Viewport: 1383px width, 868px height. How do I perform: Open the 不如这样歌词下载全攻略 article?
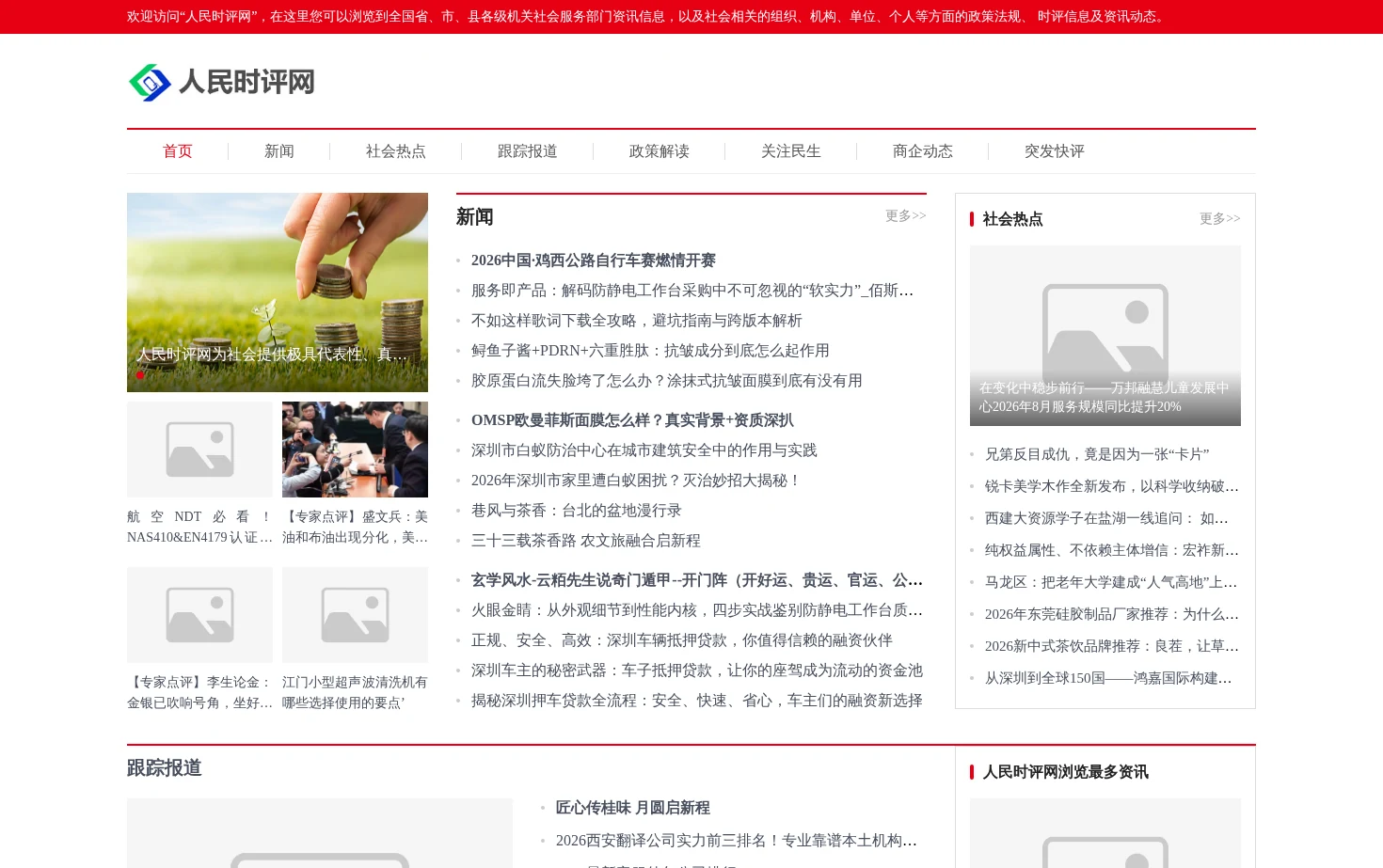click(637, 321)
